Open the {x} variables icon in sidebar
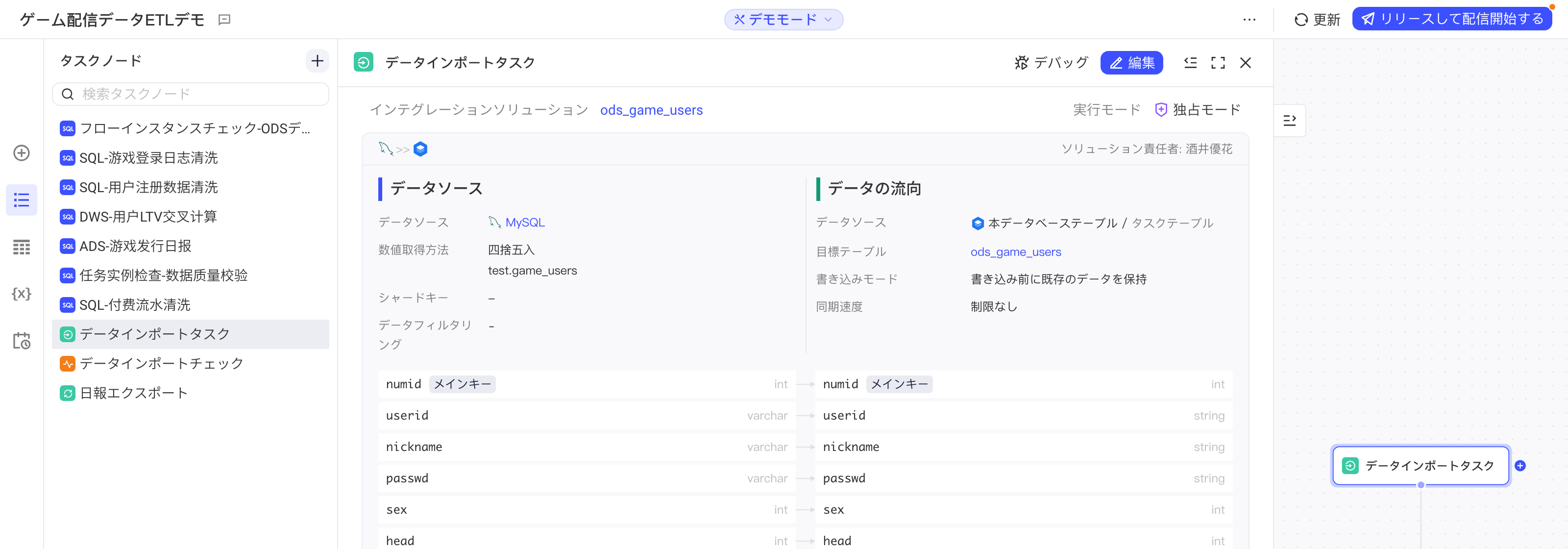Viewport: 1568px width, 549px height. 22,293
